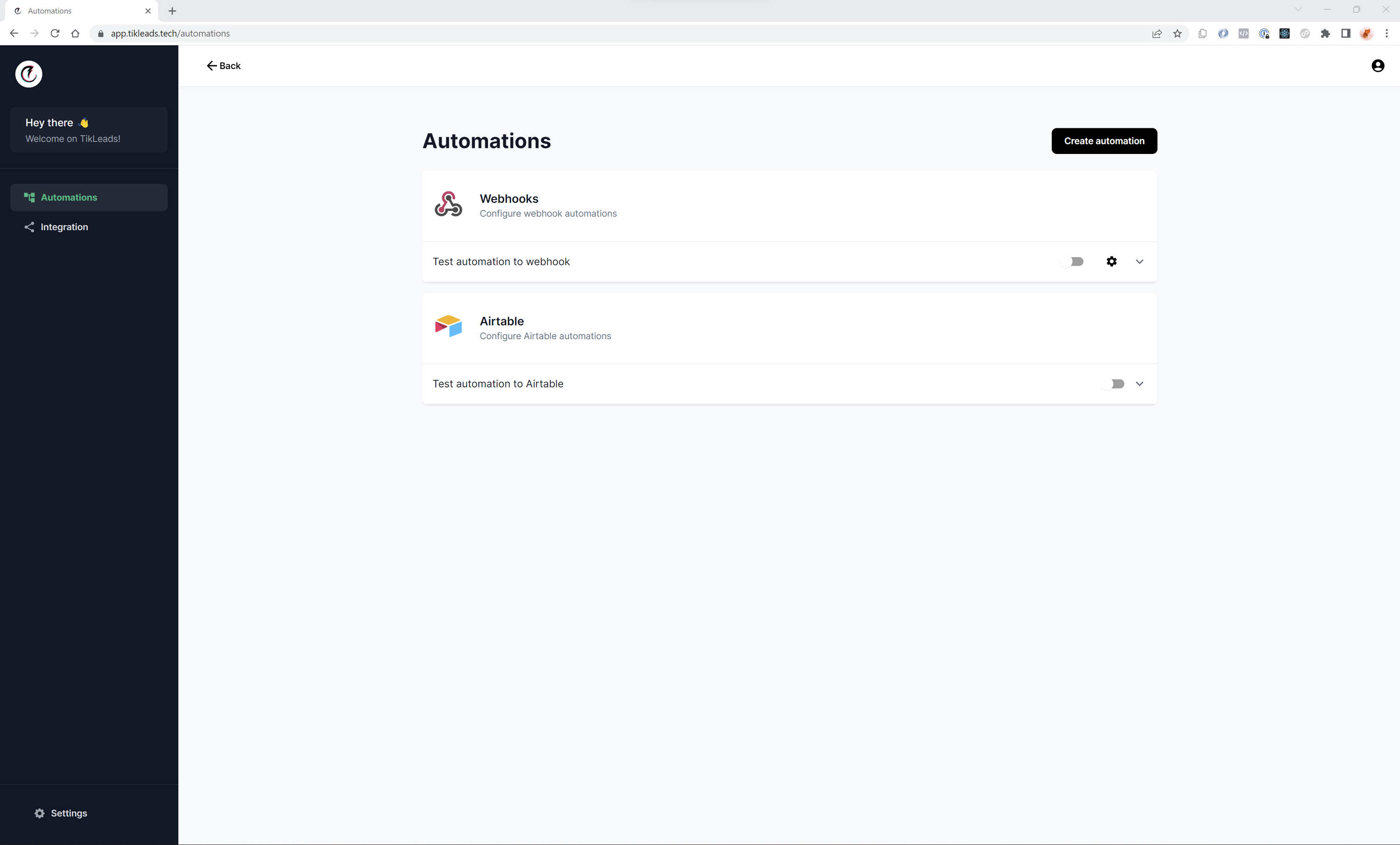The image size is (1400, 845).
Task: Click the TikLeads logo in the sidebar
Action: point(28,74)
